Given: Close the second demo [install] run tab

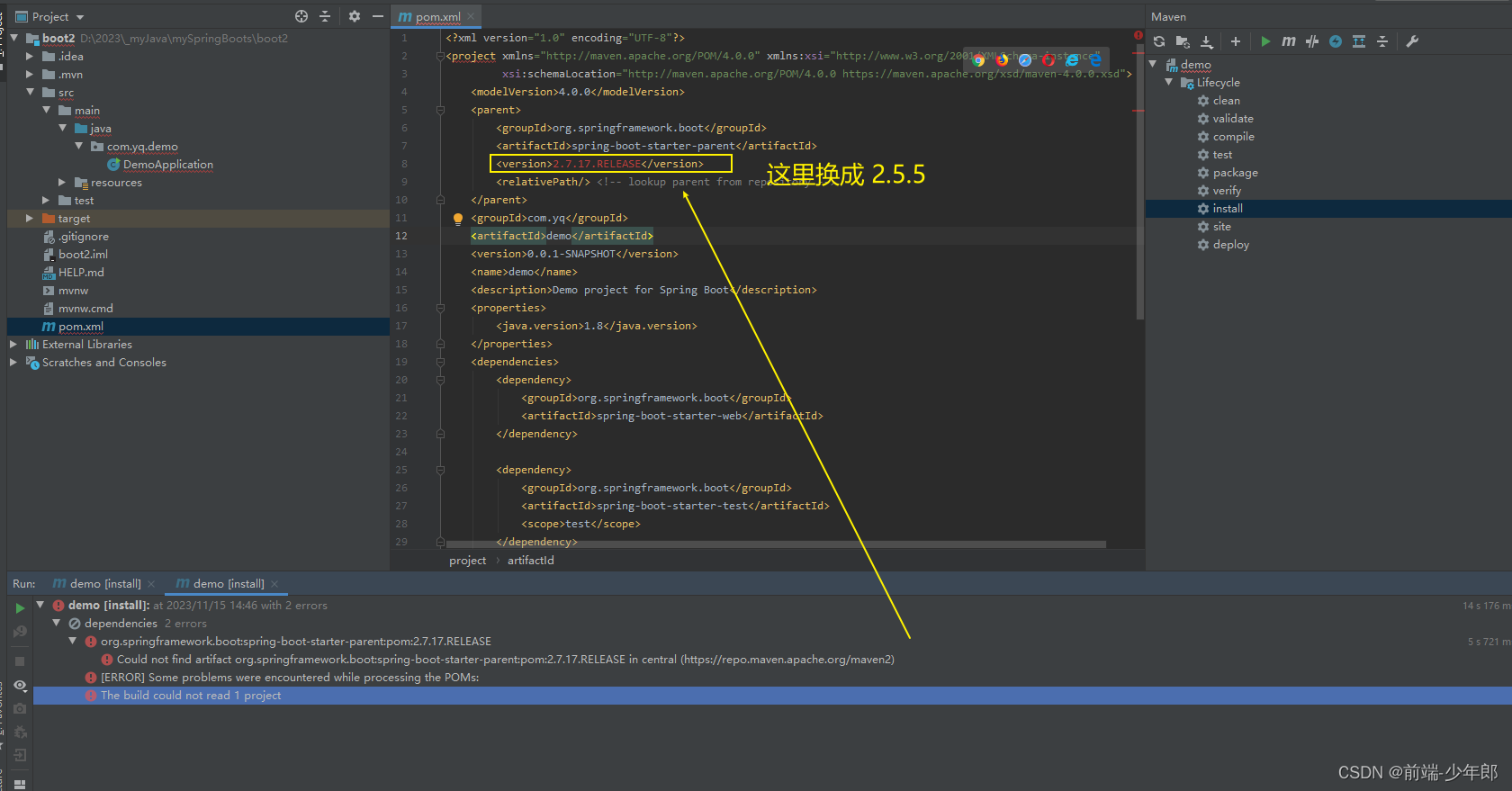Looking at the screenshot, I should (274, 584).
